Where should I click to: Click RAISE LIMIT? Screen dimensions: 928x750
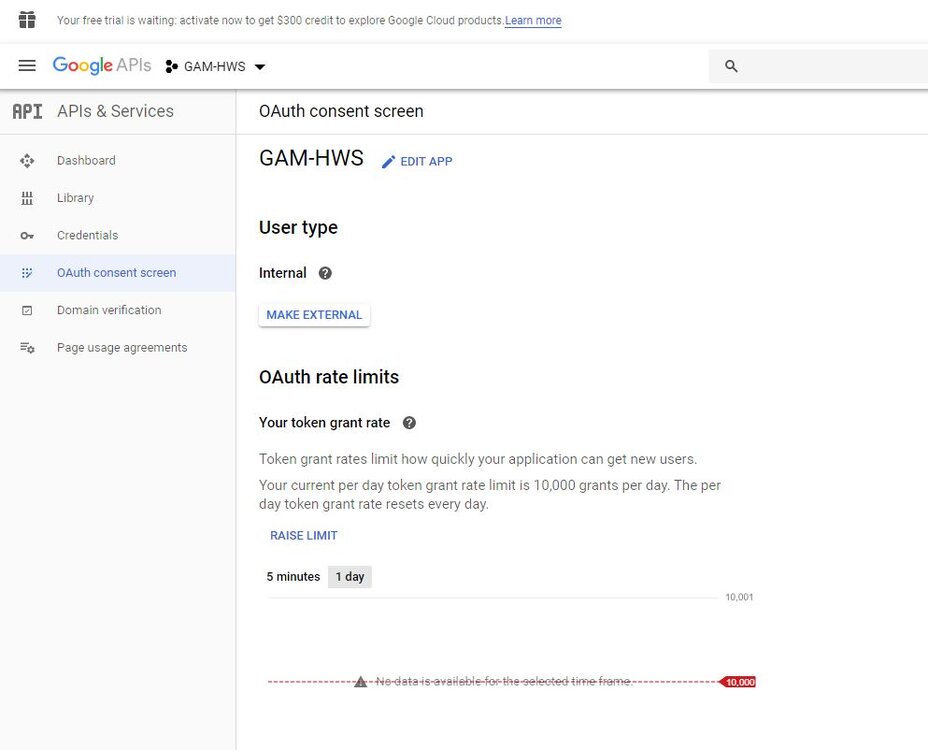[304, 536]
